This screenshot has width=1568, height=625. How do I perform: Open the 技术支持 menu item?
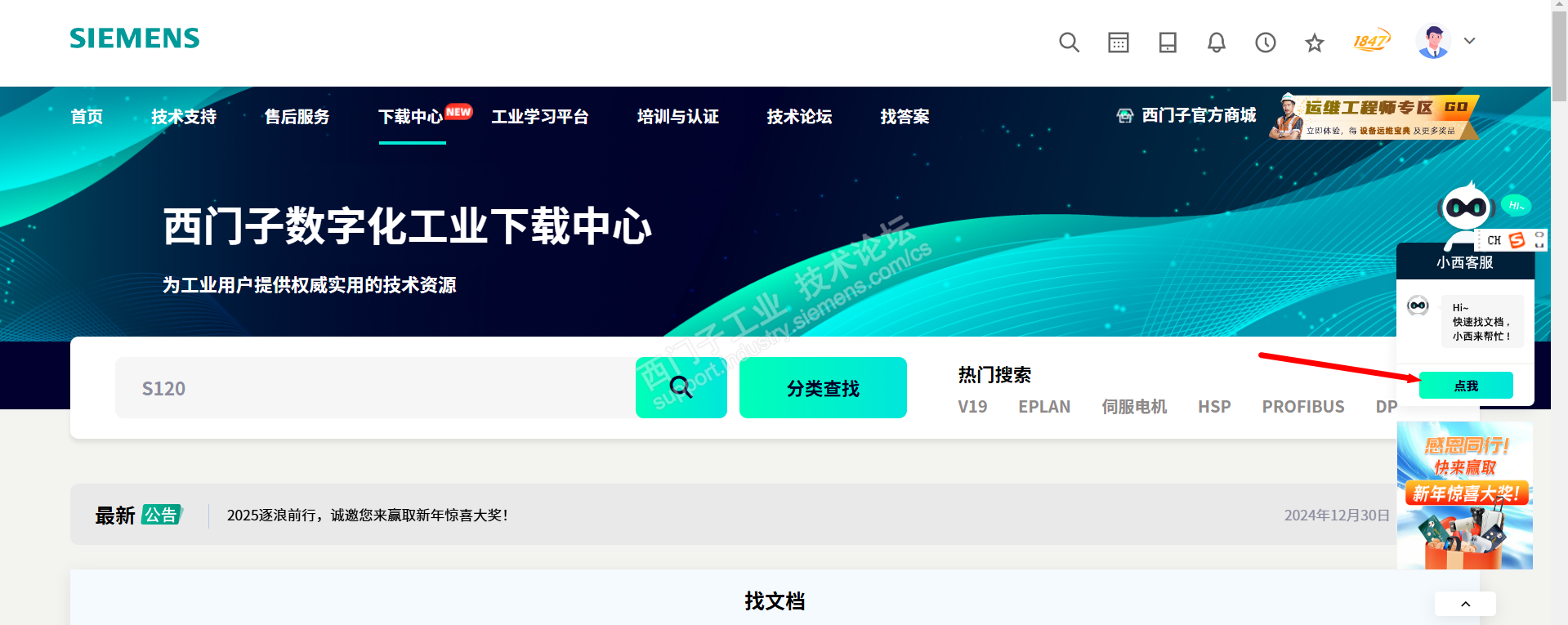point(184,117)
